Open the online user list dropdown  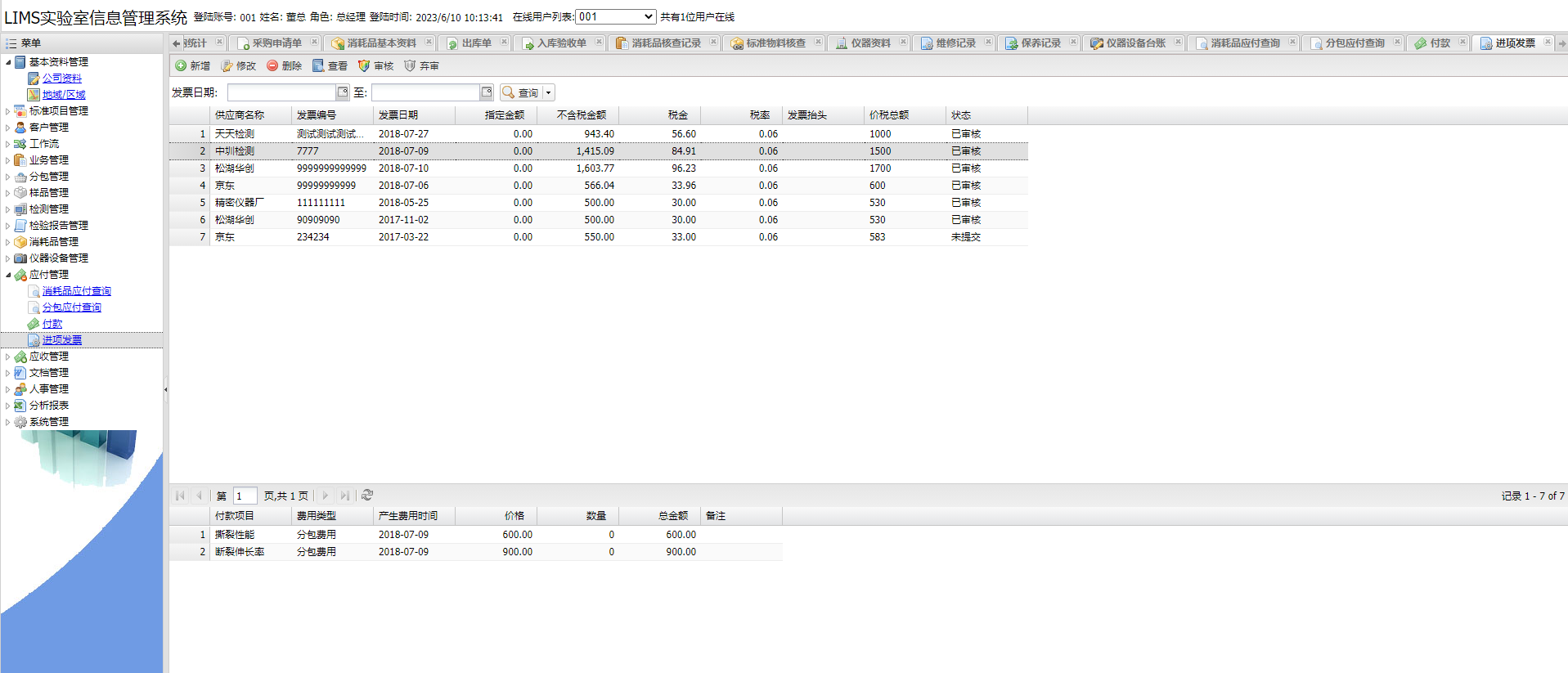pyautogui.click(x=616, y=16)
